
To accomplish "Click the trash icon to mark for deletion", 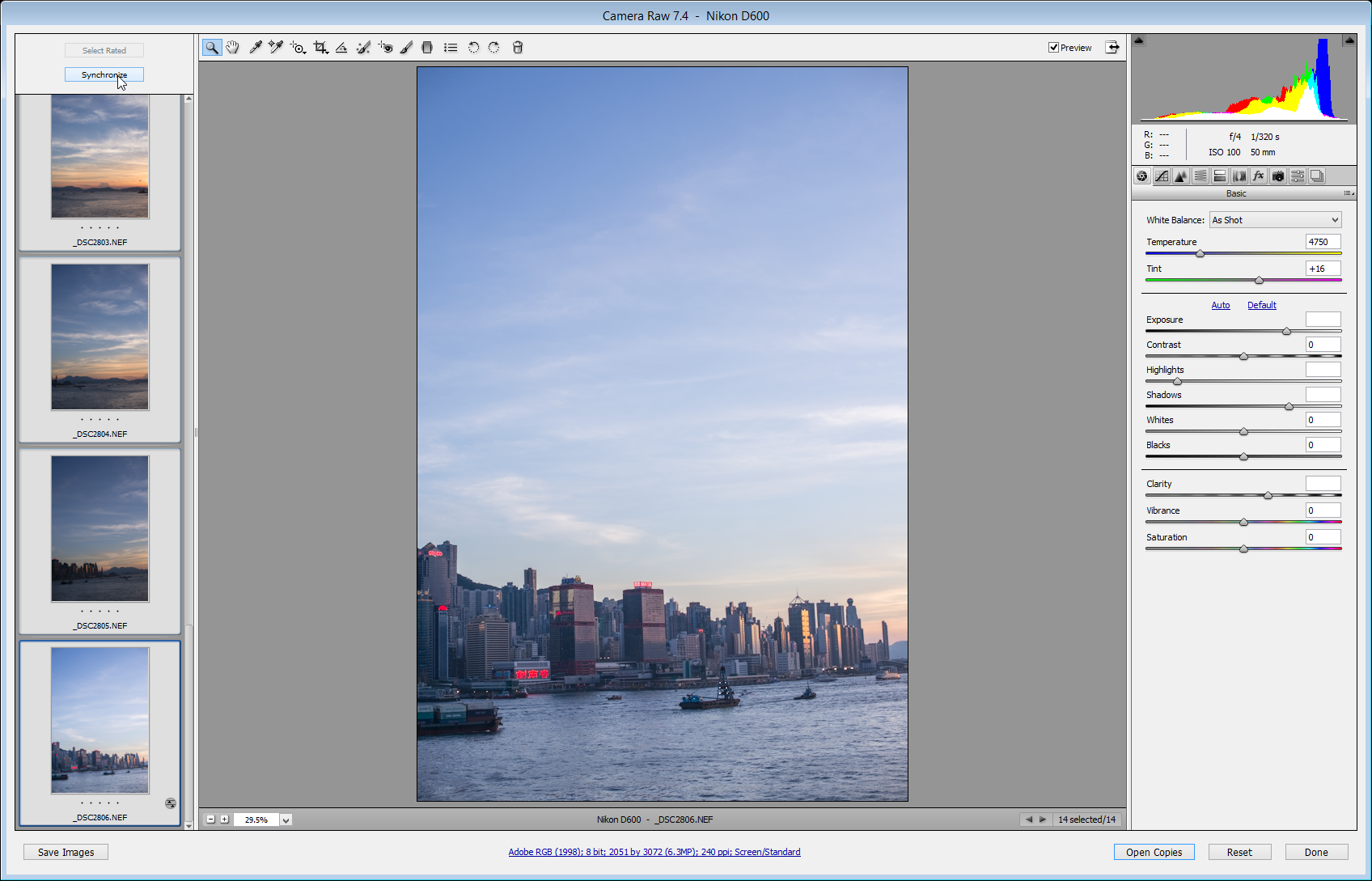I will coord(518,48).
